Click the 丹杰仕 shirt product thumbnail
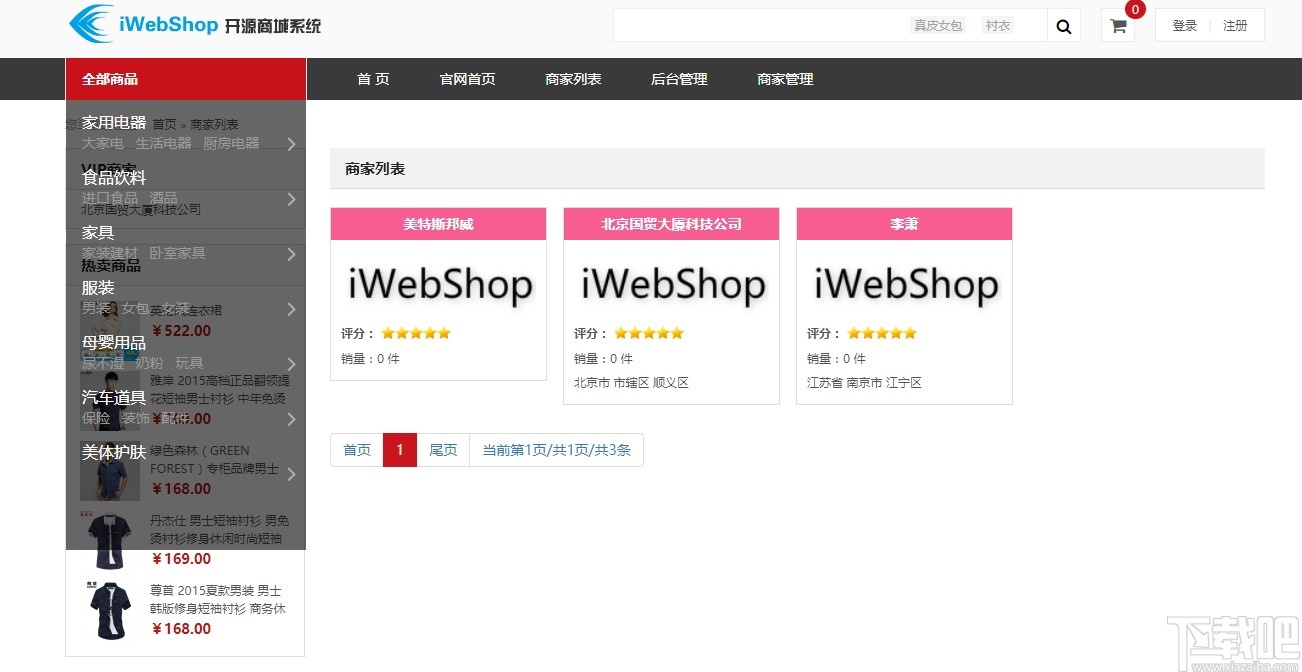This screenshot has height=672, width=1302. 108,538
